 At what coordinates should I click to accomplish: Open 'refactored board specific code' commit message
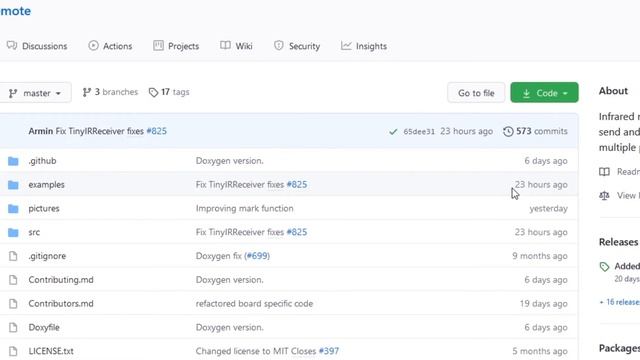pos(254,304)
